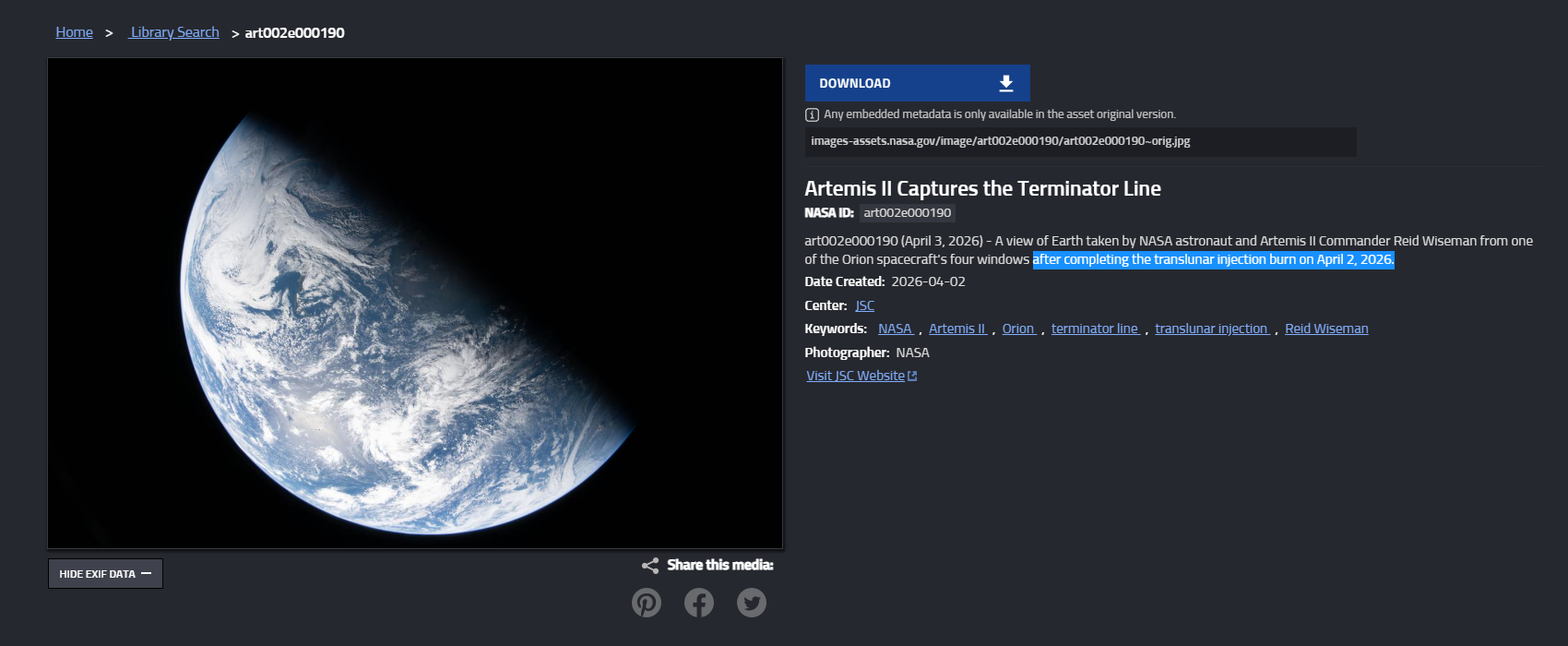Click the share symbol beside Share this media
The height and width of the screenshot is (646, 1568).
[x=650, y=566]
